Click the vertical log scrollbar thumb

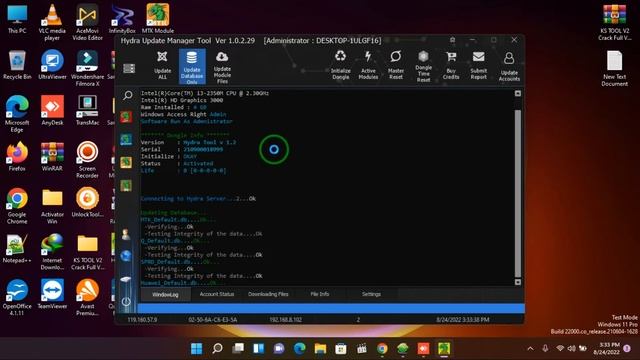pyautogui.click(x=518, y=193)
